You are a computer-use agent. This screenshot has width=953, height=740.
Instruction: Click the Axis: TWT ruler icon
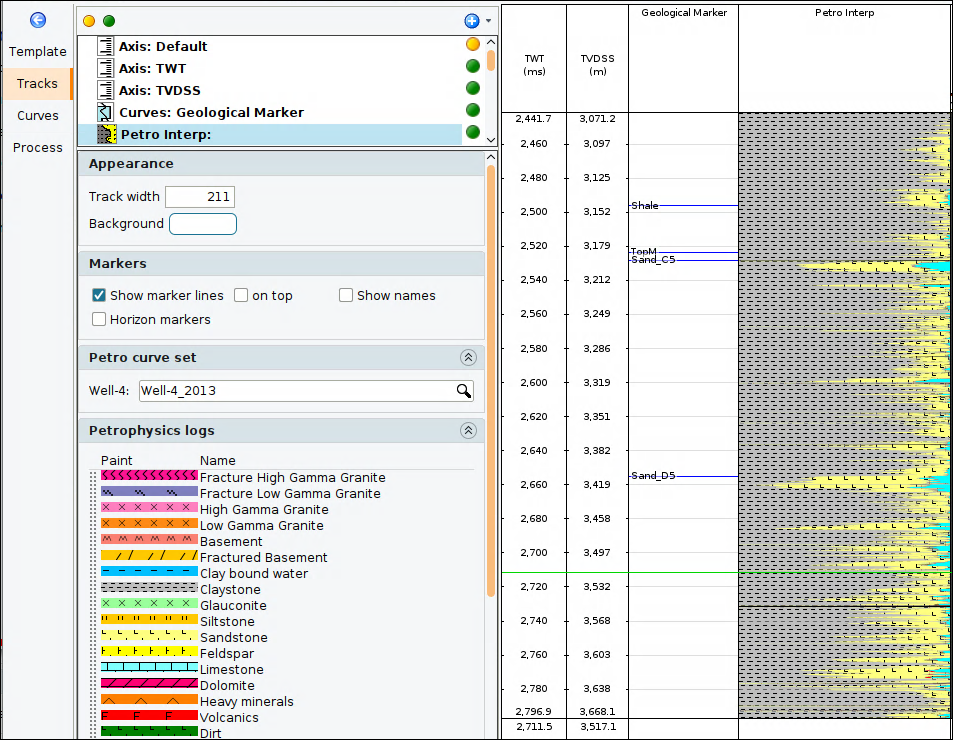coord(106,68)
